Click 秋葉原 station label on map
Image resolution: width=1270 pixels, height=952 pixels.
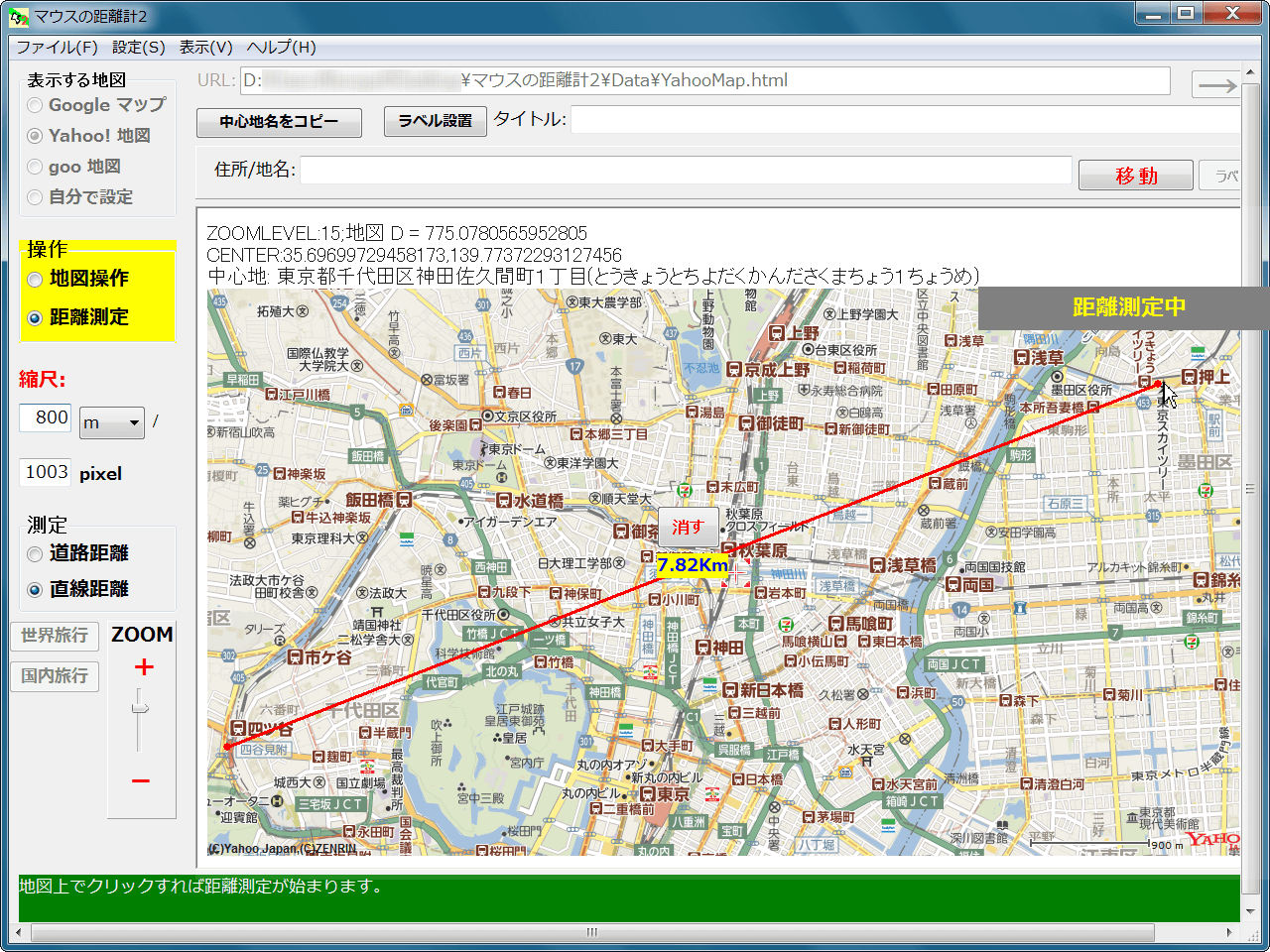(756, 550)
